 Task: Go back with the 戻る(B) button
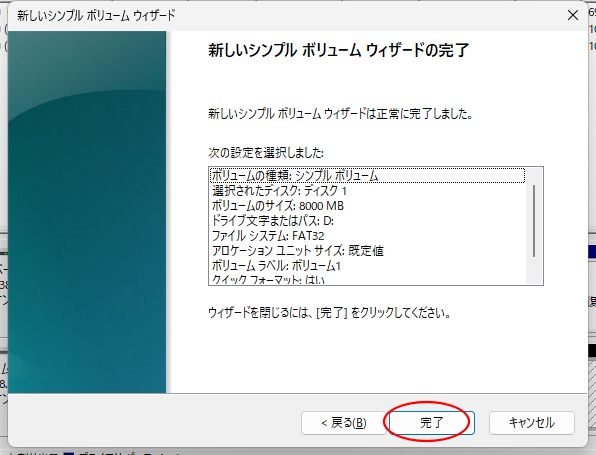pyautogui.click(x=344, y=423)
